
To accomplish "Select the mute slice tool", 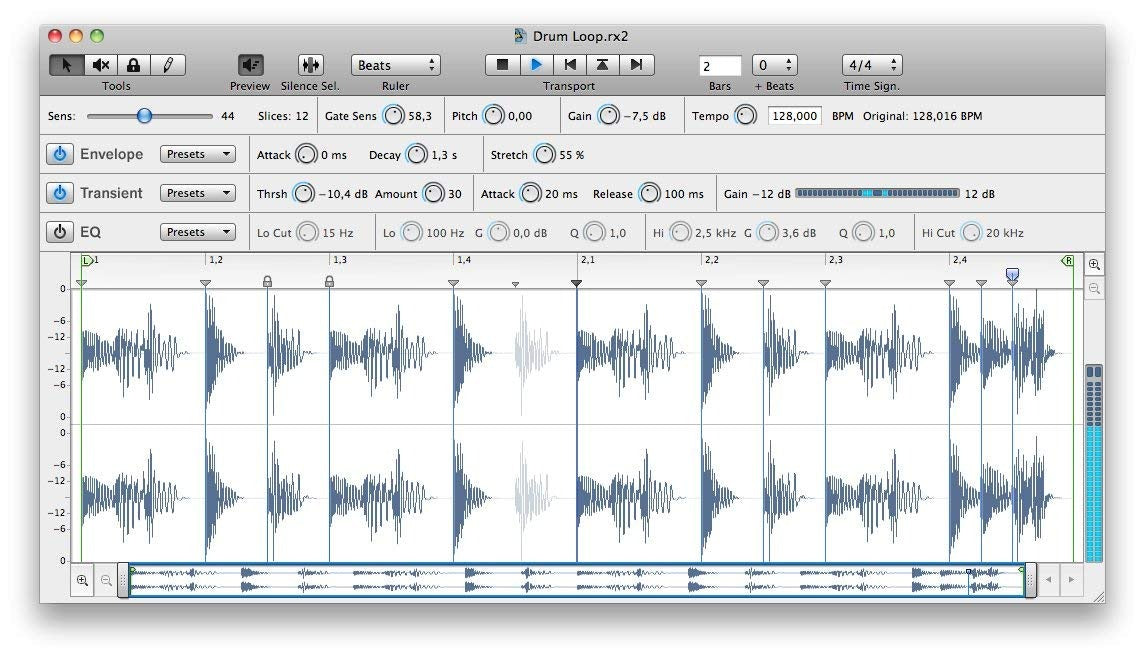I will (x=100, y=65).
